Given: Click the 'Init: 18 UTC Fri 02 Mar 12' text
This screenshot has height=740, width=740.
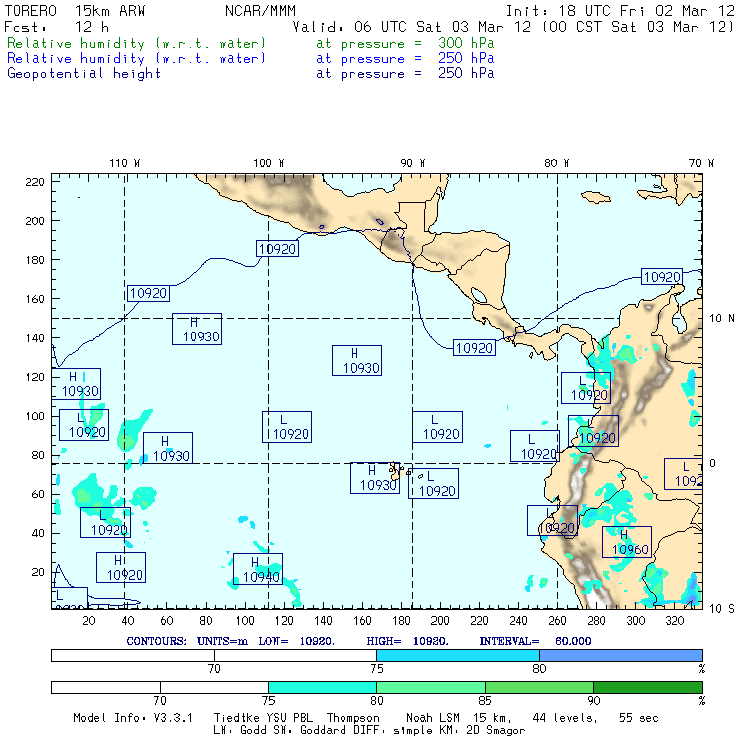Looking at the screenshot, I should click(620, 11).
